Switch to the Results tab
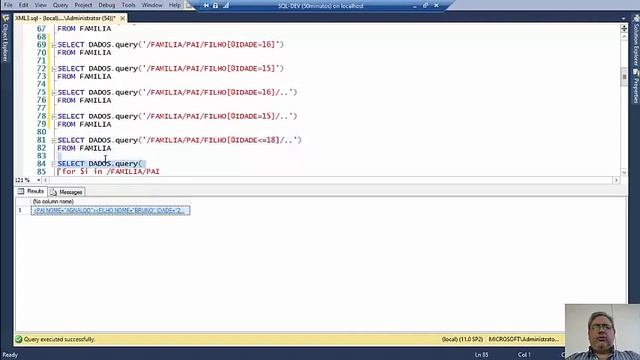This screenshot has height=360, width=640. coord(31,191)
